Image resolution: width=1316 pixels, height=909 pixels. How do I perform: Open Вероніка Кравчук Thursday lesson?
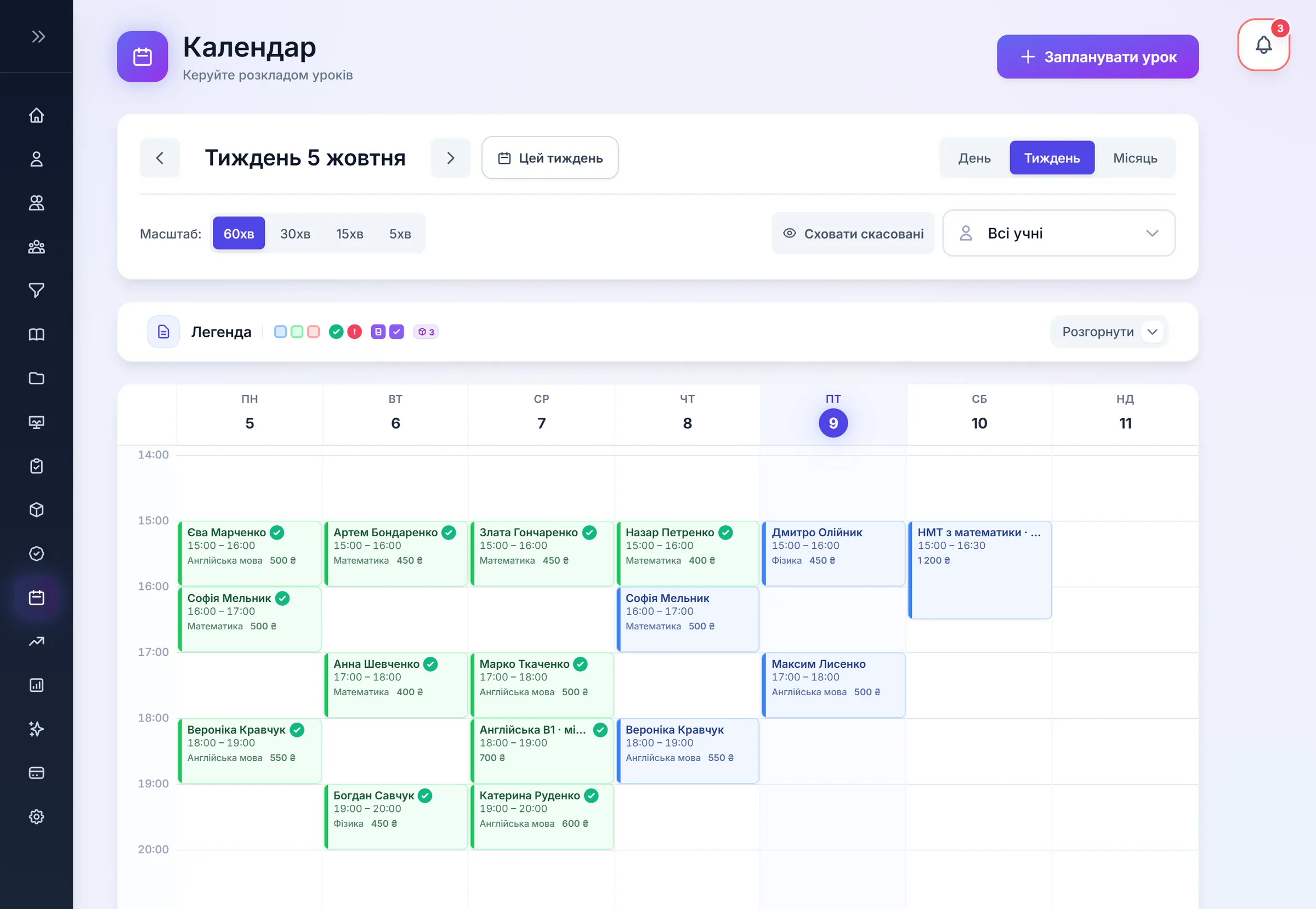688,751
